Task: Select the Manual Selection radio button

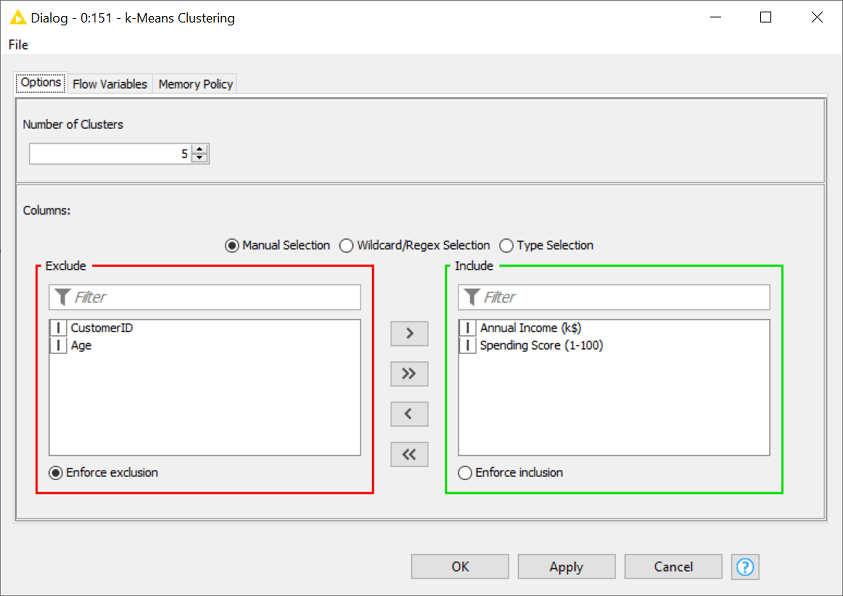Action: pos(232,245)
